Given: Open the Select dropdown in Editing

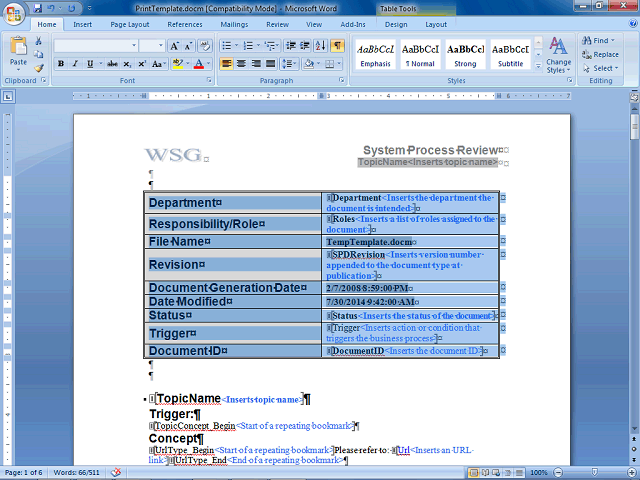Looking at the screenshot, I should tap(600, 68).
